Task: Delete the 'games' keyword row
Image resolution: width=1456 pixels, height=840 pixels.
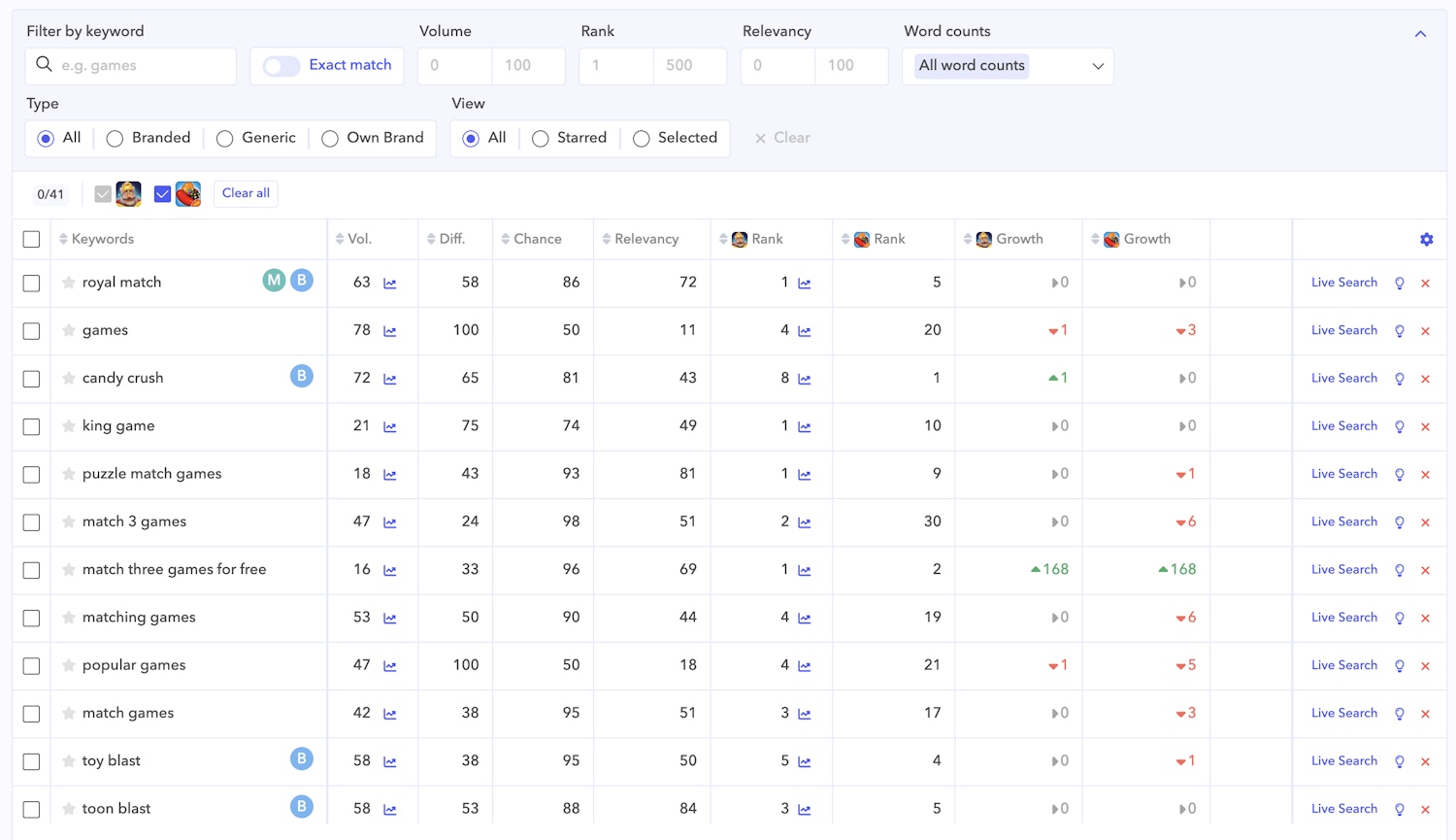Action: 1425,331
